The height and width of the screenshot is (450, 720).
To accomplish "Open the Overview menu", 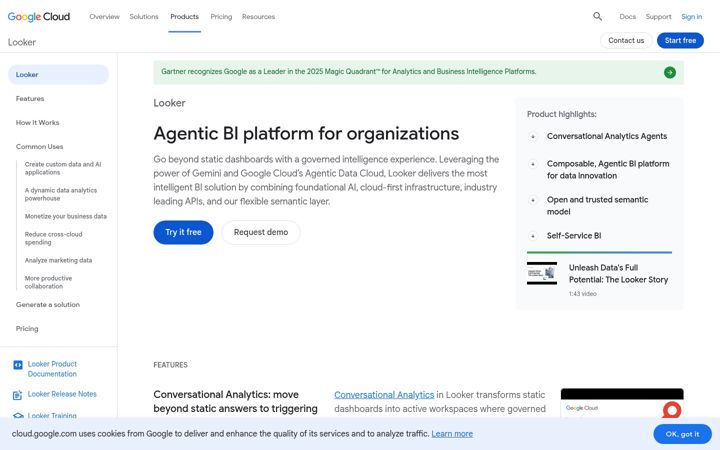I will [x=104, y=17].
